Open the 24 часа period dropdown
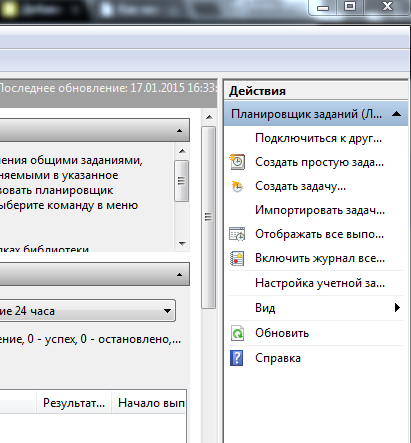 [x=167, y=311]
